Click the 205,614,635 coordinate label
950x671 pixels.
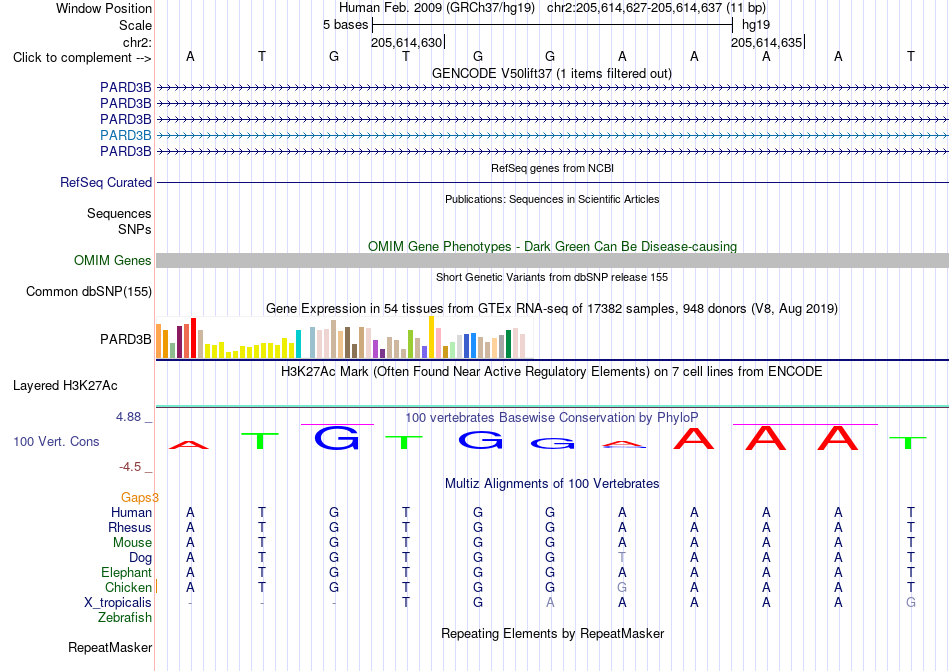tap(766, 42)
